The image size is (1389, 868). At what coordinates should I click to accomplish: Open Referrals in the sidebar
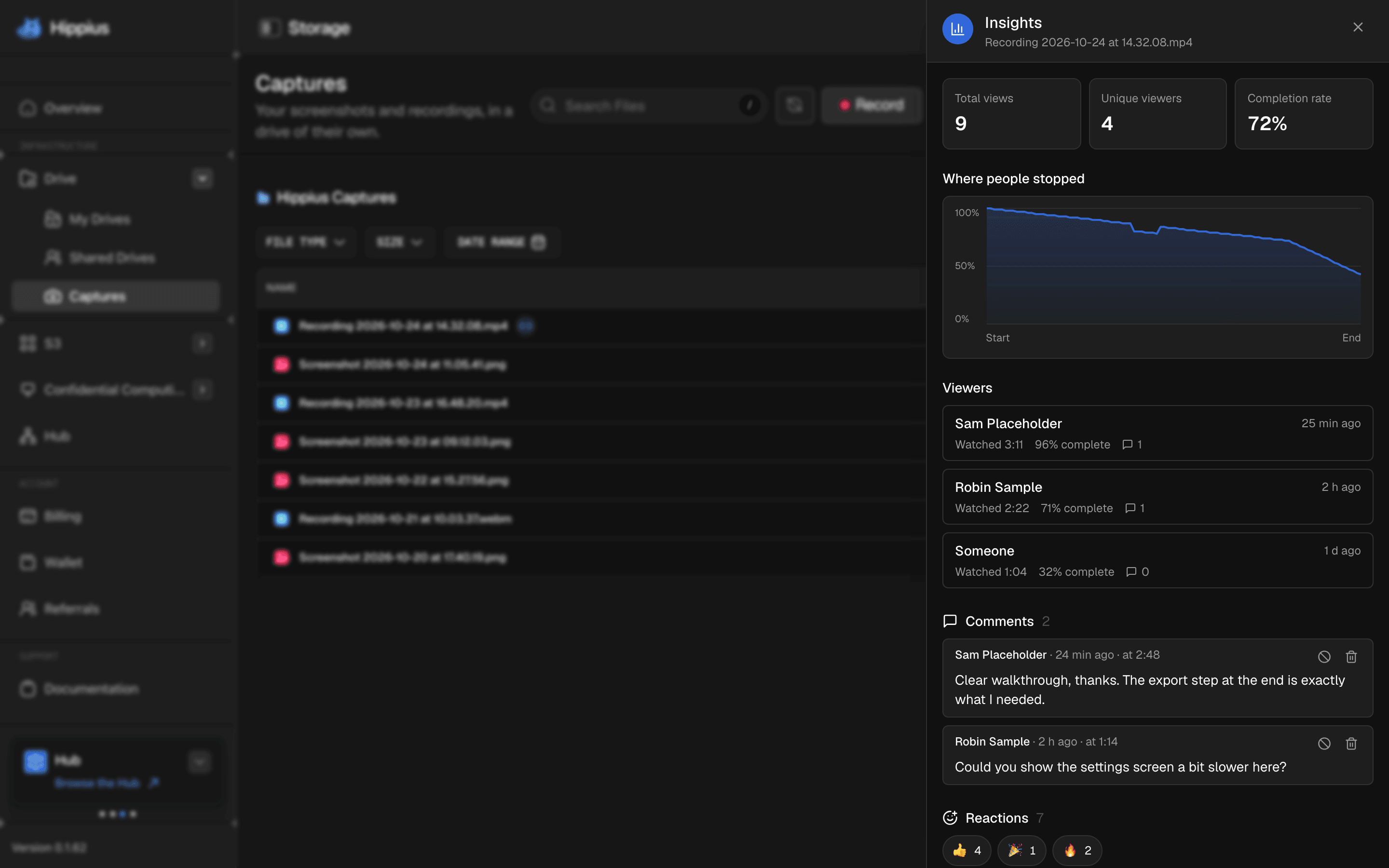tap(115, 609)
